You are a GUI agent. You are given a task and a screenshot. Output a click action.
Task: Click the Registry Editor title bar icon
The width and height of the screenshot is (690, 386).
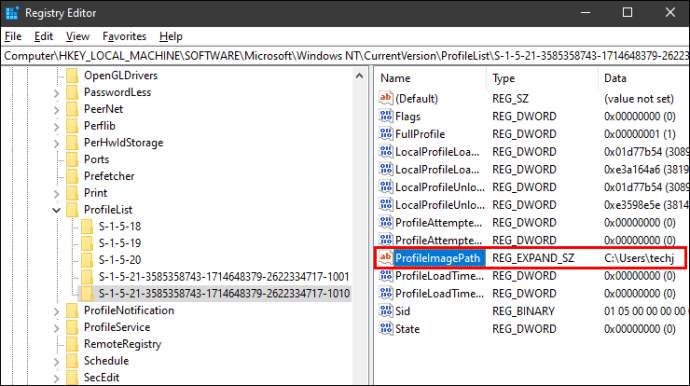pos(12,13)
